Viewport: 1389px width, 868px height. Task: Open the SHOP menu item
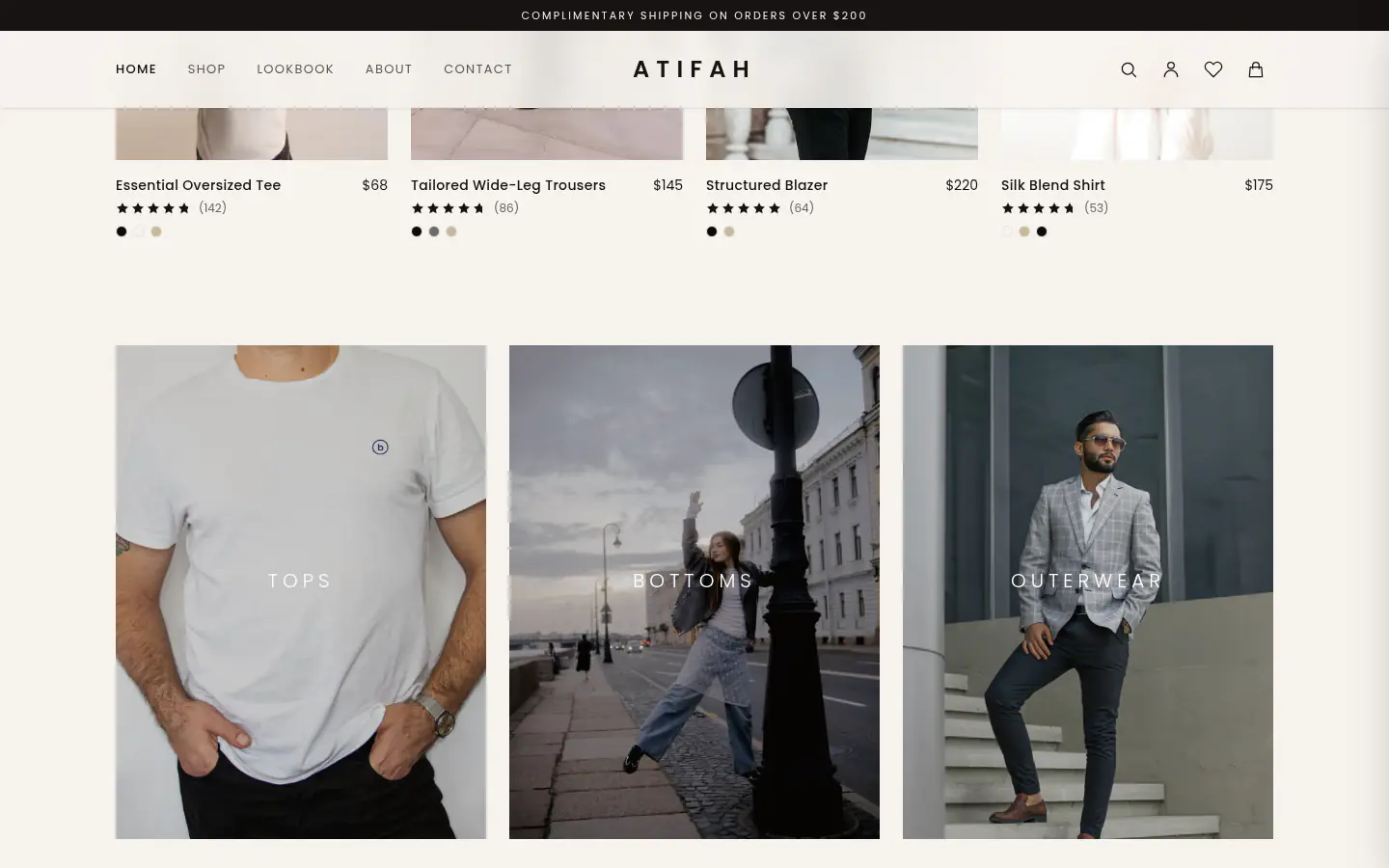click(206, 69)
